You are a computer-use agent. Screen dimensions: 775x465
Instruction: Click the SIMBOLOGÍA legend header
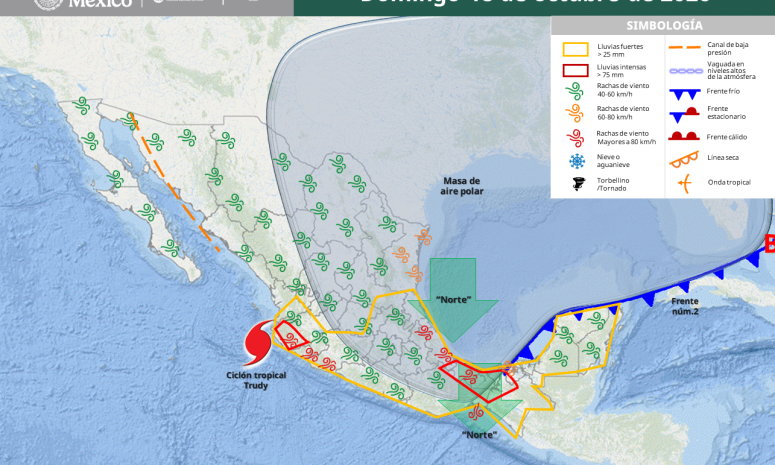(x=664, y=25)
